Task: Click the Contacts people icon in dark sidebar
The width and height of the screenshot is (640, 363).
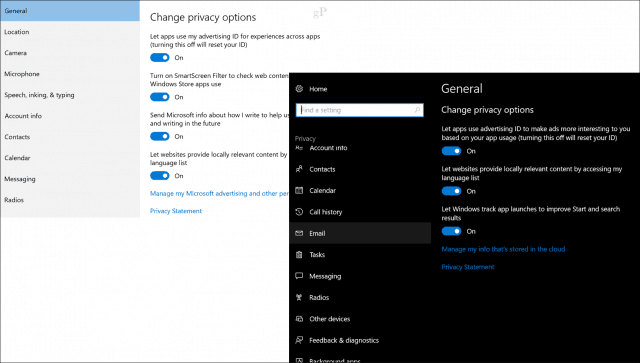Action: (299, 169)
